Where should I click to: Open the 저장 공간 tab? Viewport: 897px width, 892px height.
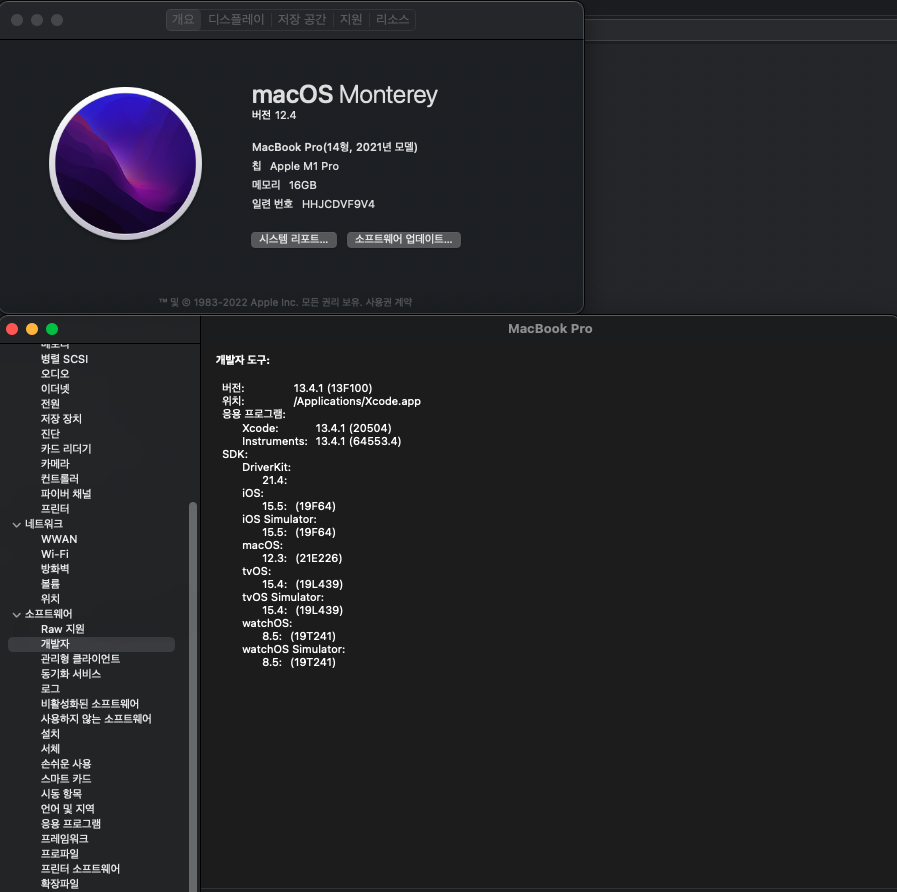tap(302, 19)
